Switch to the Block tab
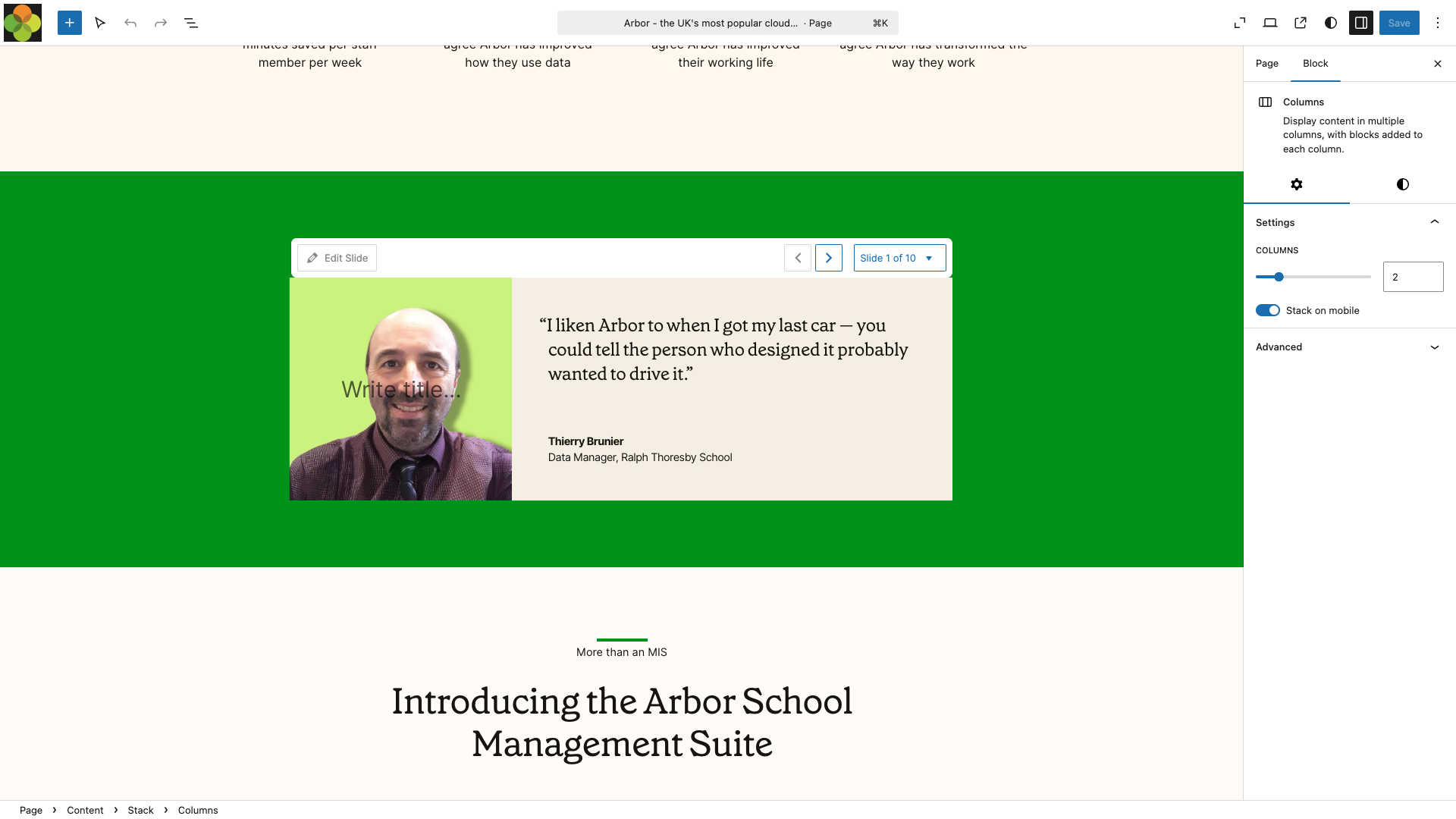The width and height of the screenshot is (1456, 819). point(1316,64)
